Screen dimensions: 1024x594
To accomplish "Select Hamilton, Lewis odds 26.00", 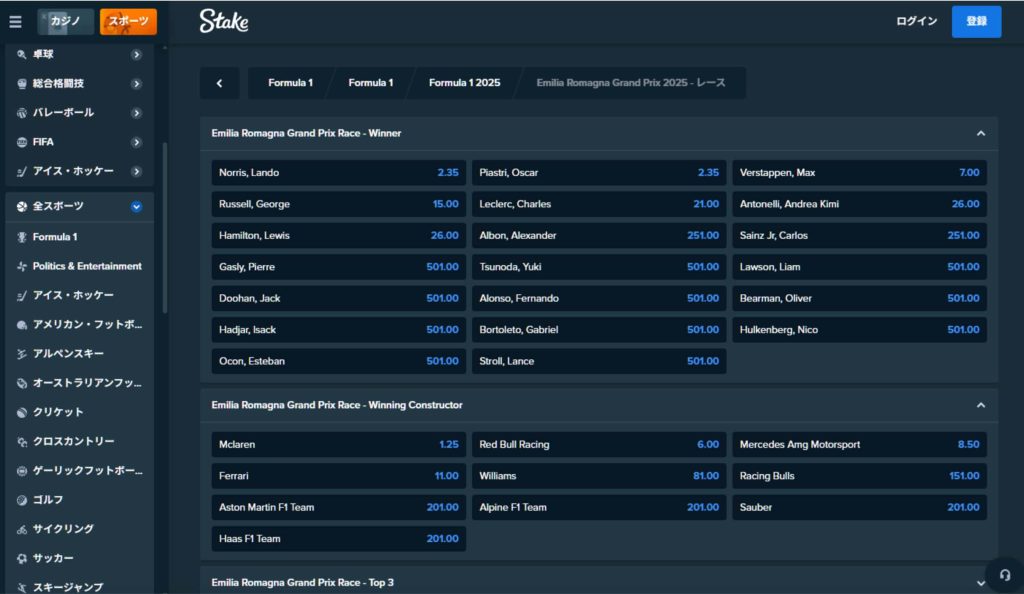I will pos(339,236).
